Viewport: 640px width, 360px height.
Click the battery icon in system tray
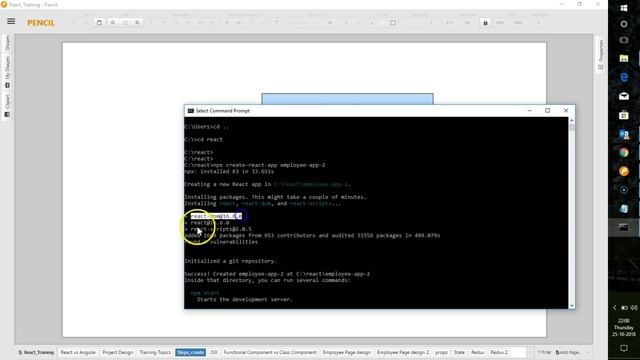tap(624, 307)
